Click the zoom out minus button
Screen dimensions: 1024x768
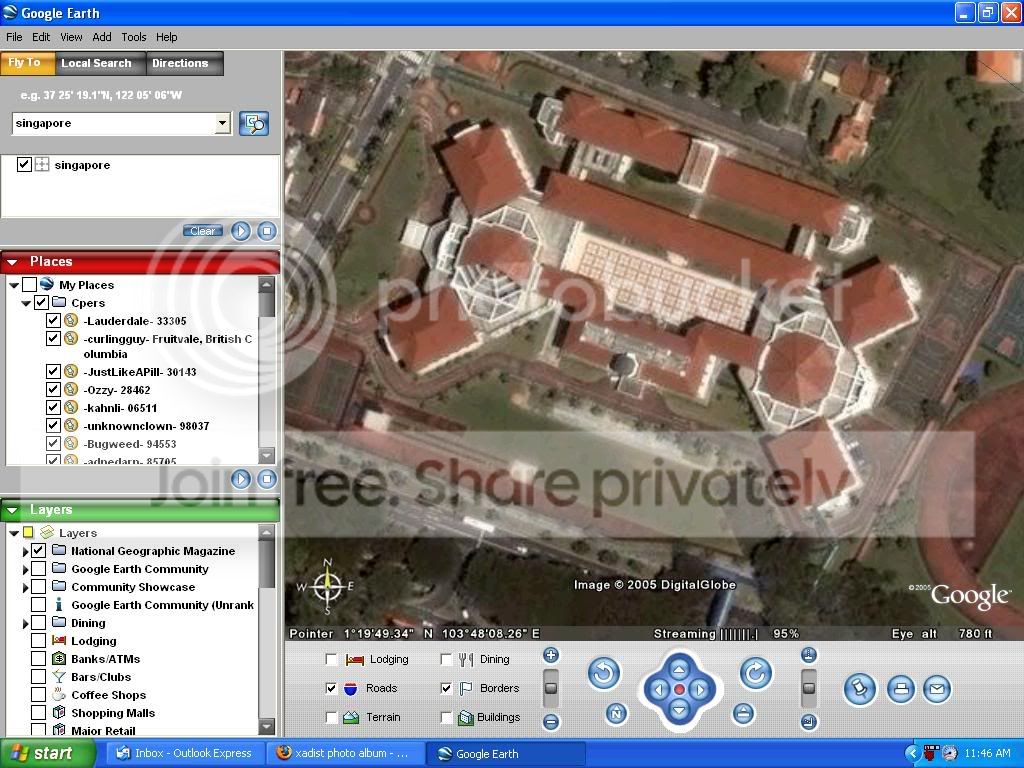551,722
